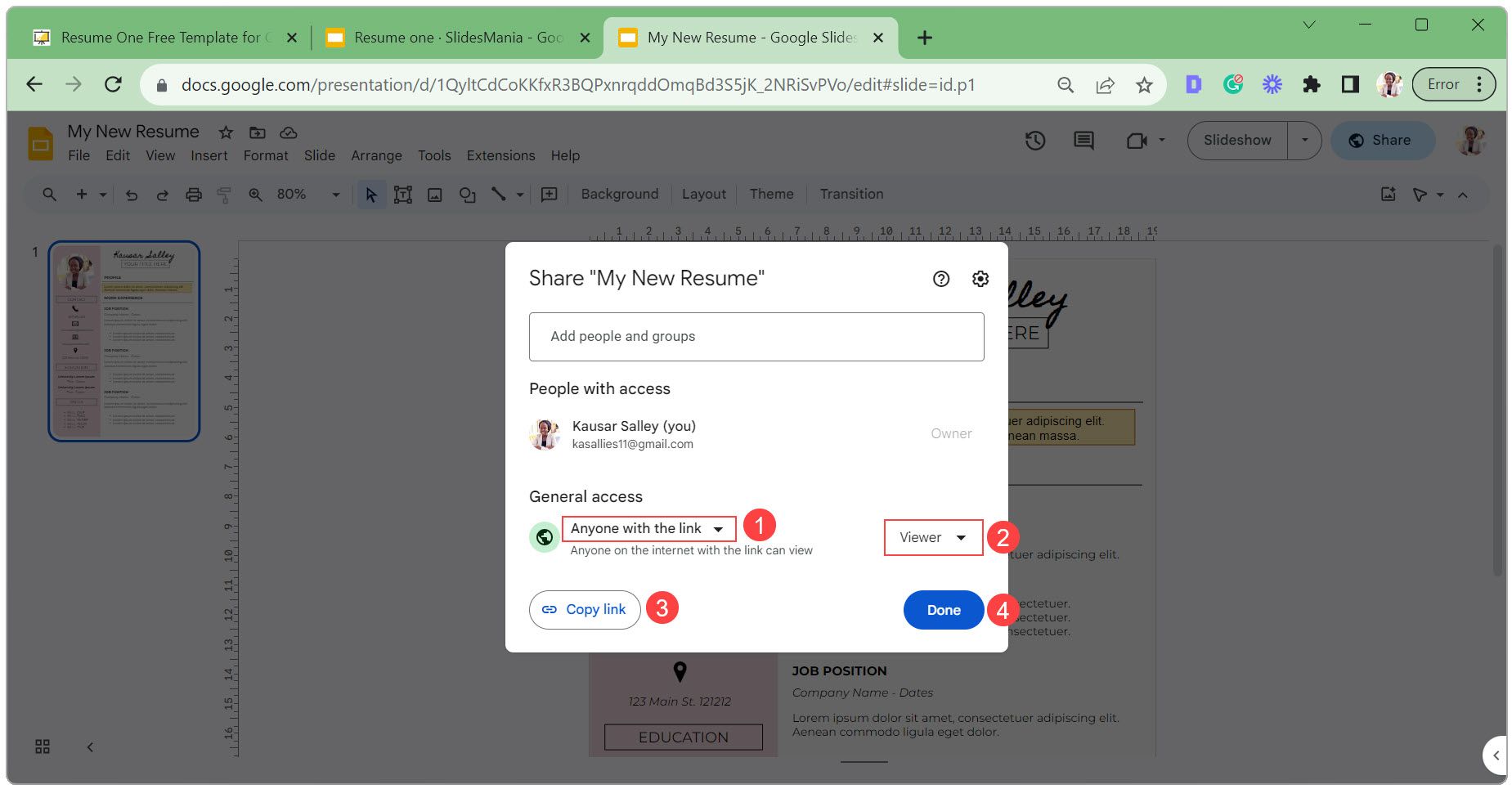The height and width of the screenshot is (789, 1512).
Task: Expand the 'Anyone with the link' dropdown
Action: coord(648,529)
